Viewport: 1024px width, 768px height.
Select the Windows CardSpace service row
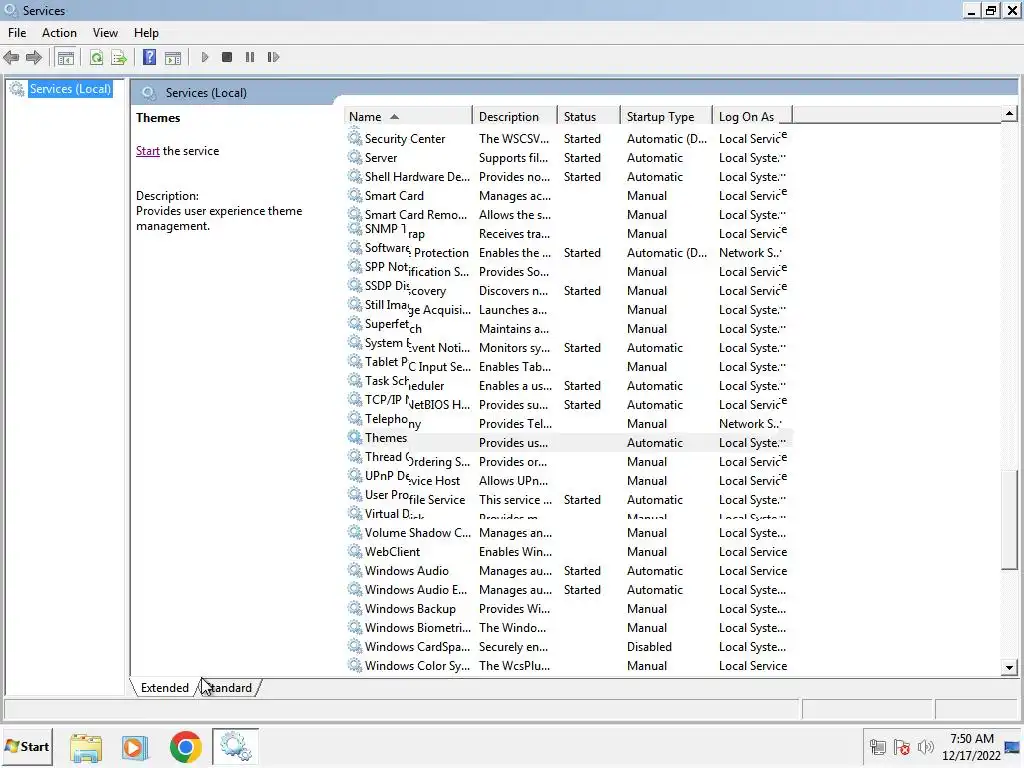tap(568, 647)
